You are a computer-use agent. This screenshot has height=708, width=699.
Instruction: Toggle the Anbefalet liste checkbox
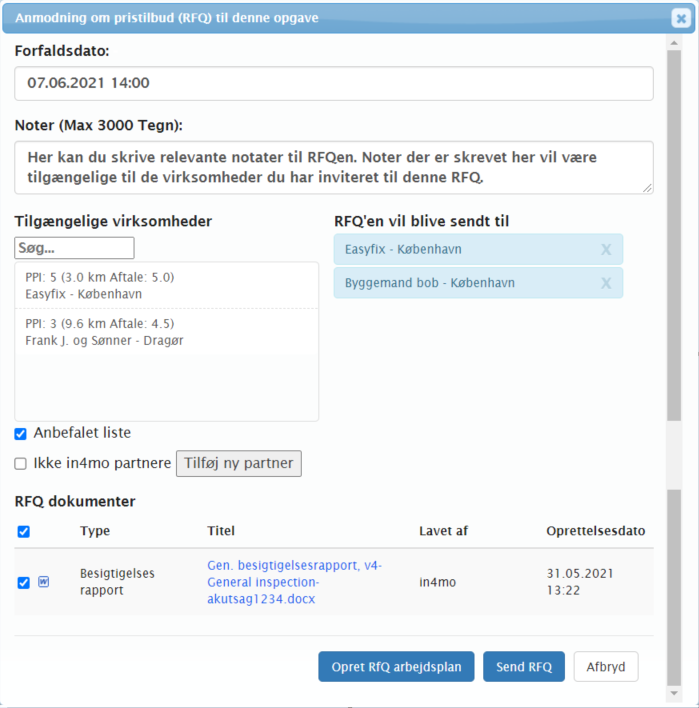tap(21, 434)
